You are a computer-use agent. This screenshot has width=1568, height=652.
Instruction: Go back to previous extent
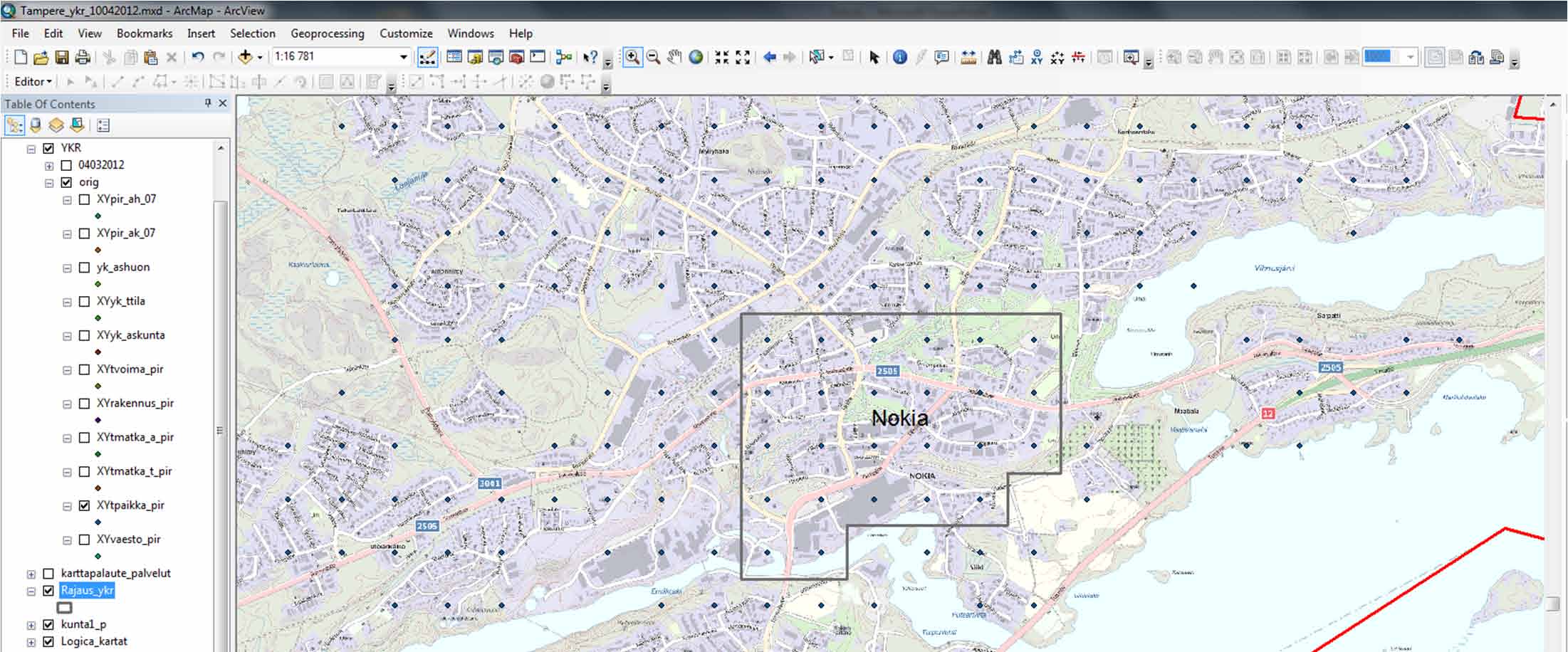pyautogui.click(x=769, y=57)
